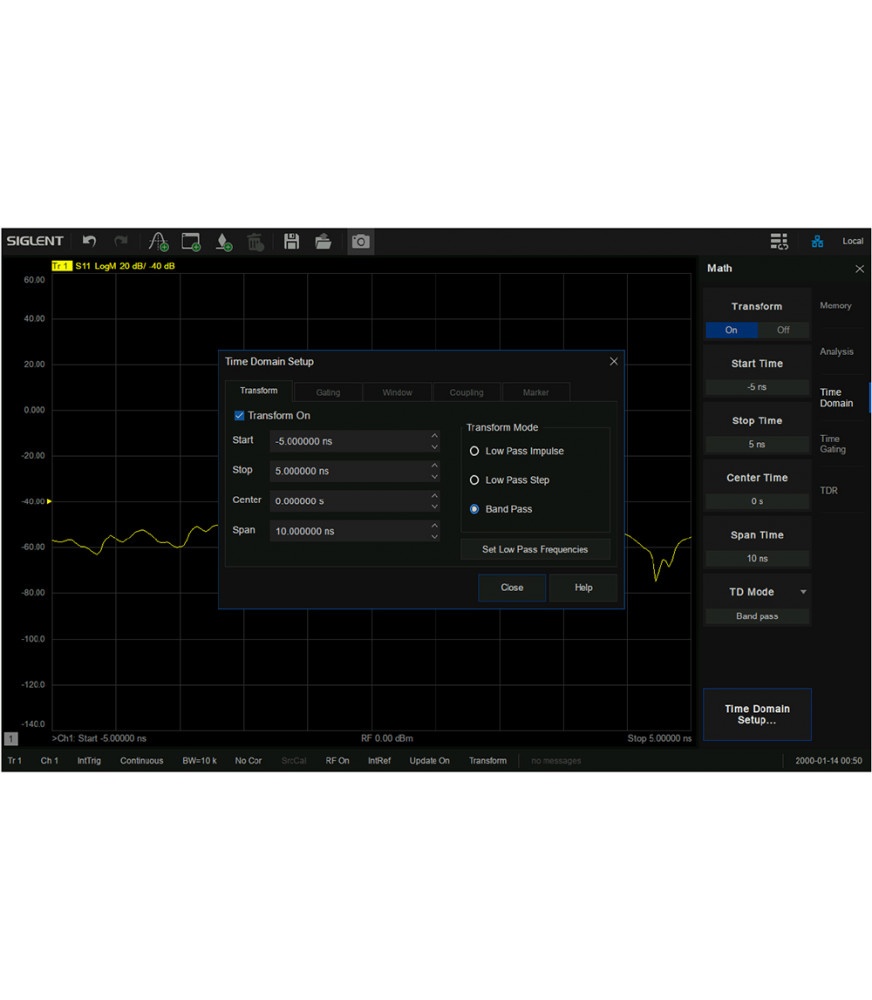The image size is (872, 1000).
Task: Add a new trace icon
Action: point(158,242)
